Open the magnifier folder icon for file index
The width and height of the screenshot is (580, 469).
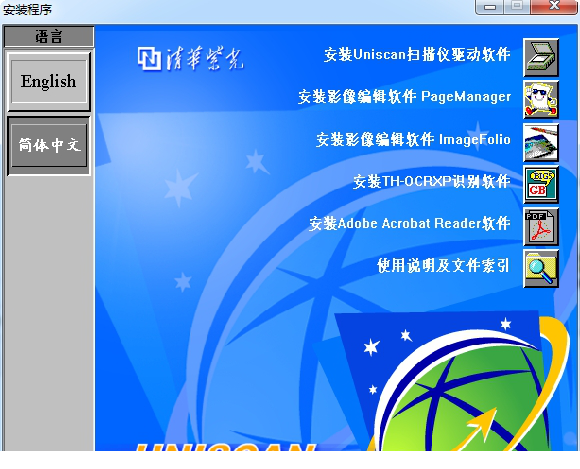coord(540,269)
